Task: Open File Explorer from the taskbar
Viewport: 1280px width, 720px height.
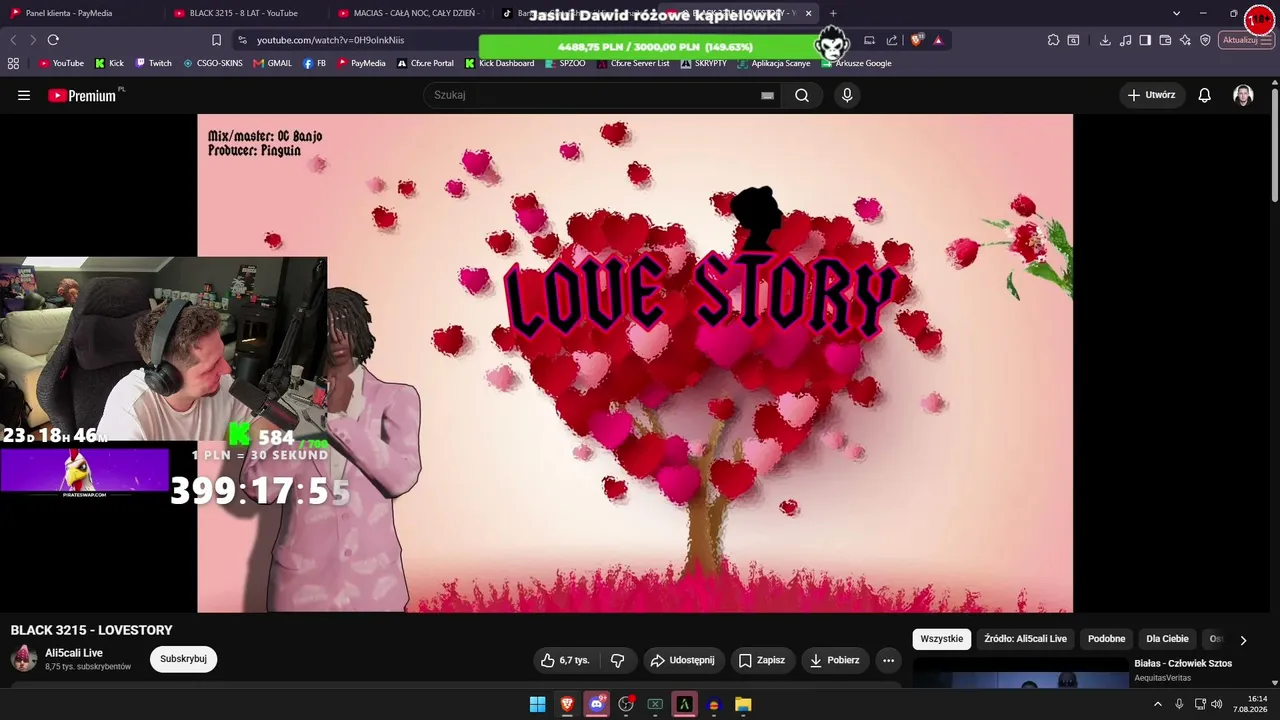Action: pos(743,704)
